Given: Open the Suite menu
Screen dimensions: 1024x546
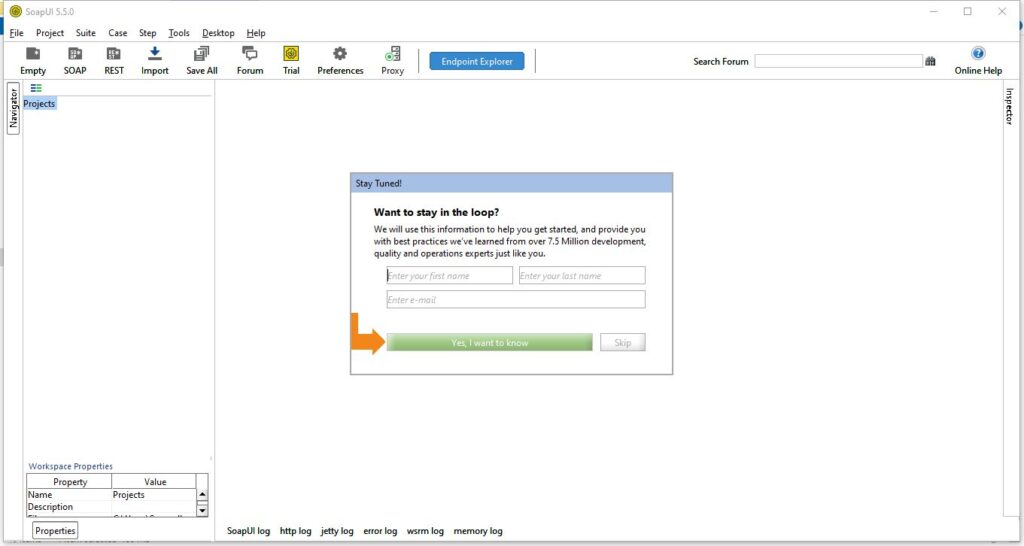Looking at the screenshot, I should (86, 33).
